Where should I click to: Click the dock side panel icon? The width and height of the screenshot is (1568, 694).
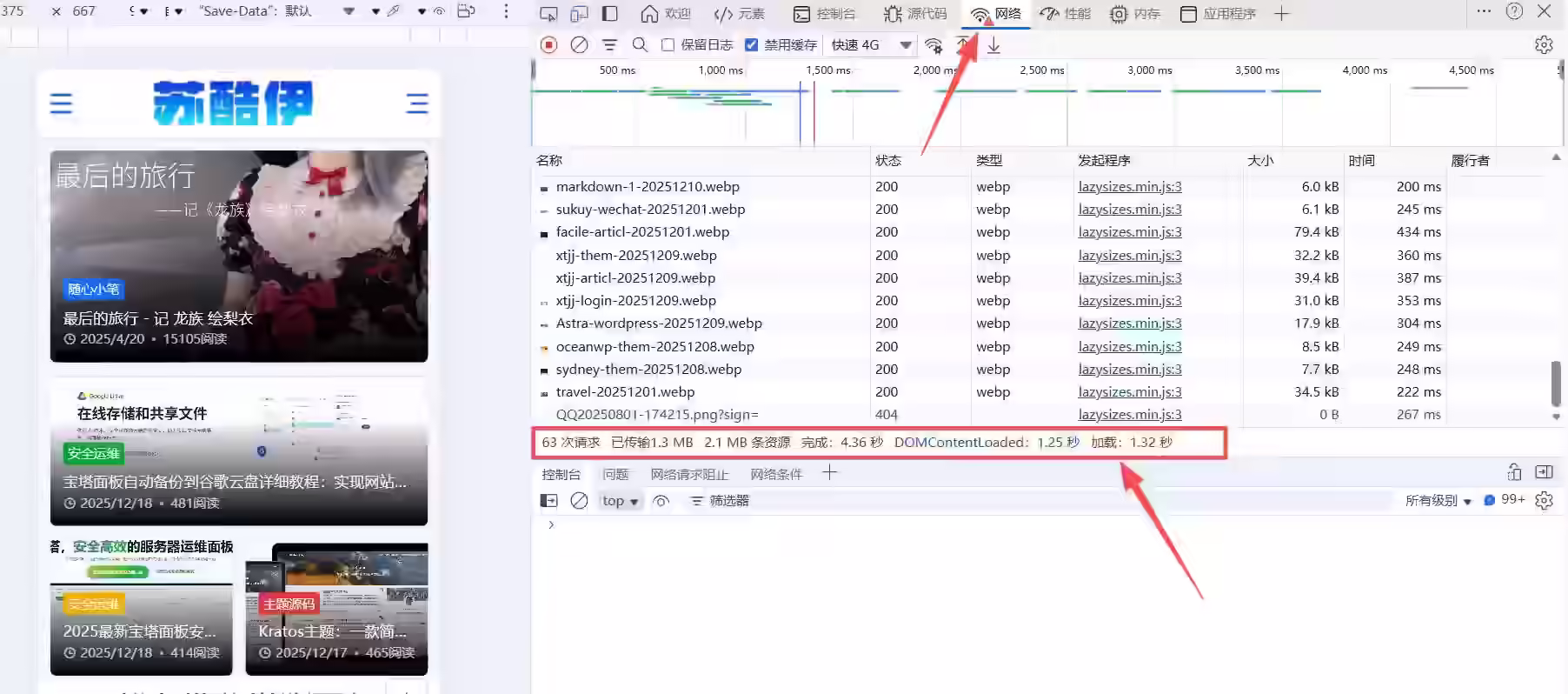coord(609,14)
